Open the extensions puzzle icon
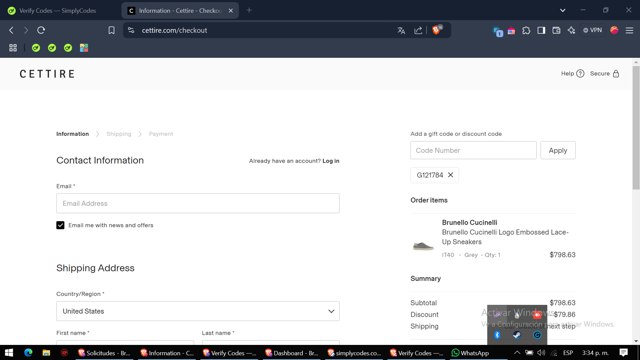640x360 pixels. [x=526, y=30]
